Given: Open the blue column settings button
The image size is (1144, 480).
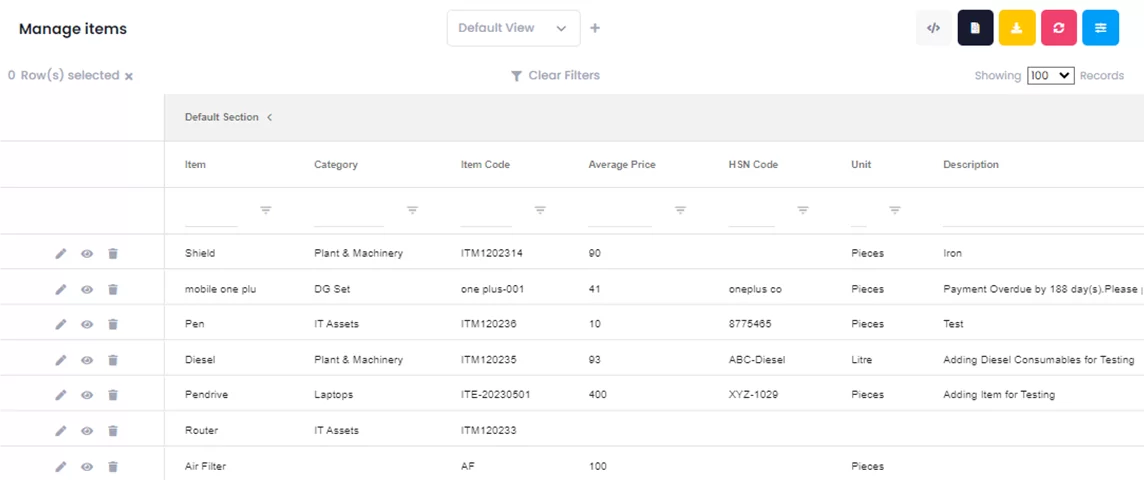Looking at the screenshot, I should [1100, 28].
